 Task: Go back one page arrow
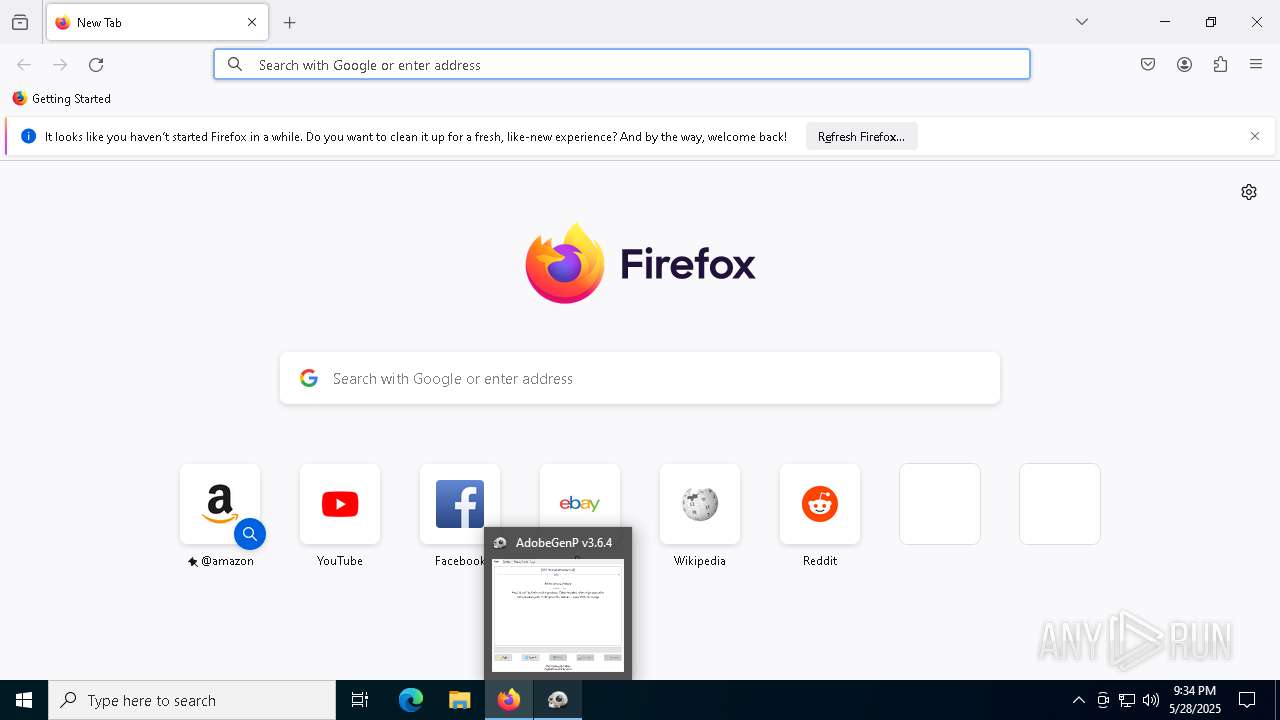point(24,65)
